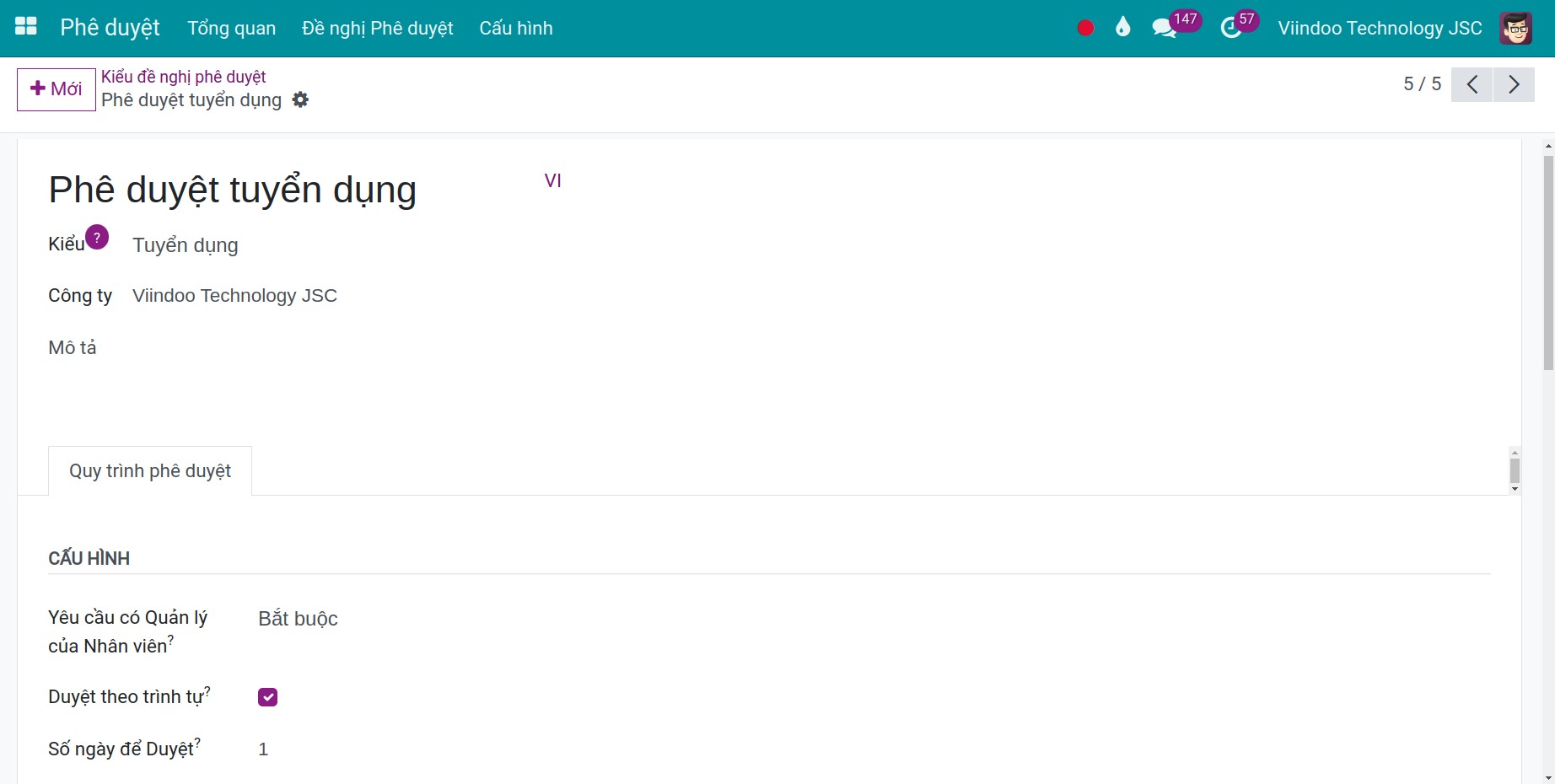Click the Yêu cầu có Quản lý label
1555x784 pixels.
(127, 631)
